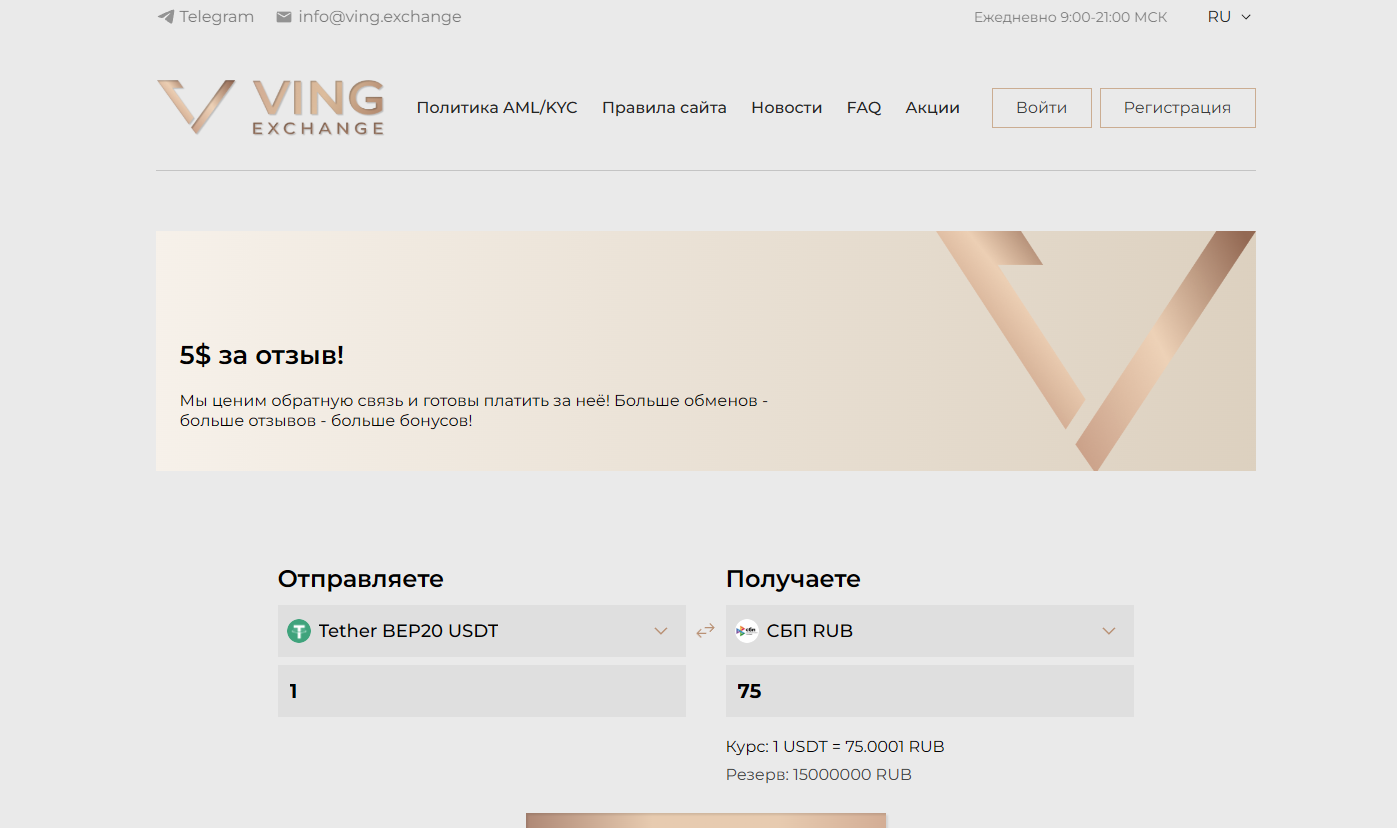Open the RU language dropdown
The width and height of the screenshot is (1397, 828).
pyautogui.click(x=1229, y=17)
